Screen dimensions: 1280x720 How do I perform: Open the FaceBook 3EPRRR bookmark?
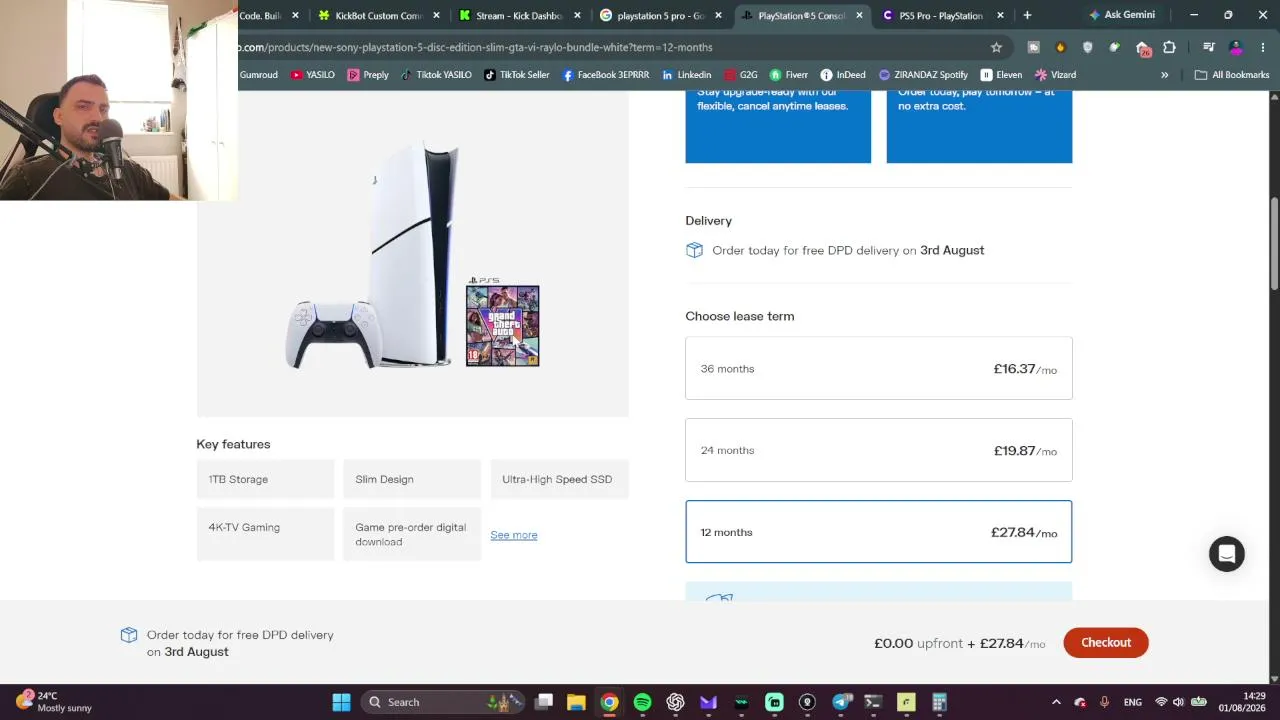[606, 75]
